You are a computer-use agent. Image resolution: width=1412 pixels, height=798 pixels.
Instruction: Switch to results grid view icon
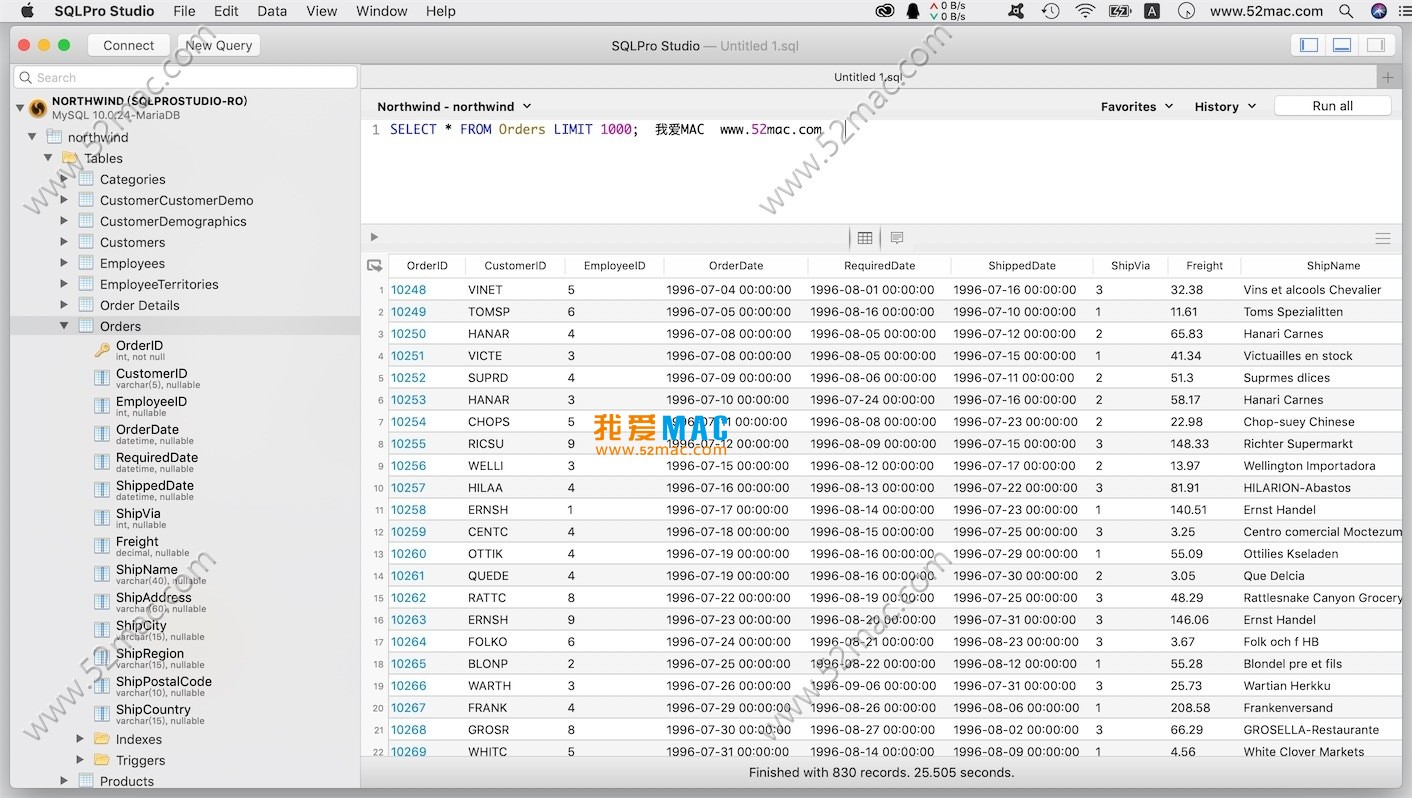click(865, 238)
